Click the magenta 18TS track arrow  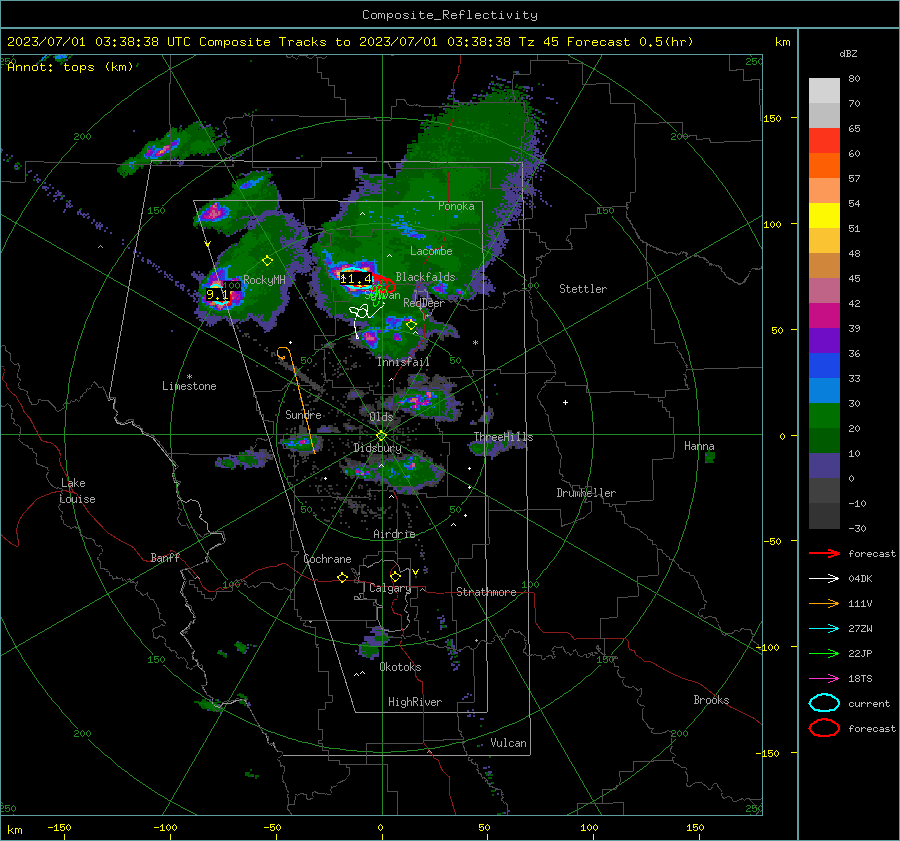tap(824, 679)
